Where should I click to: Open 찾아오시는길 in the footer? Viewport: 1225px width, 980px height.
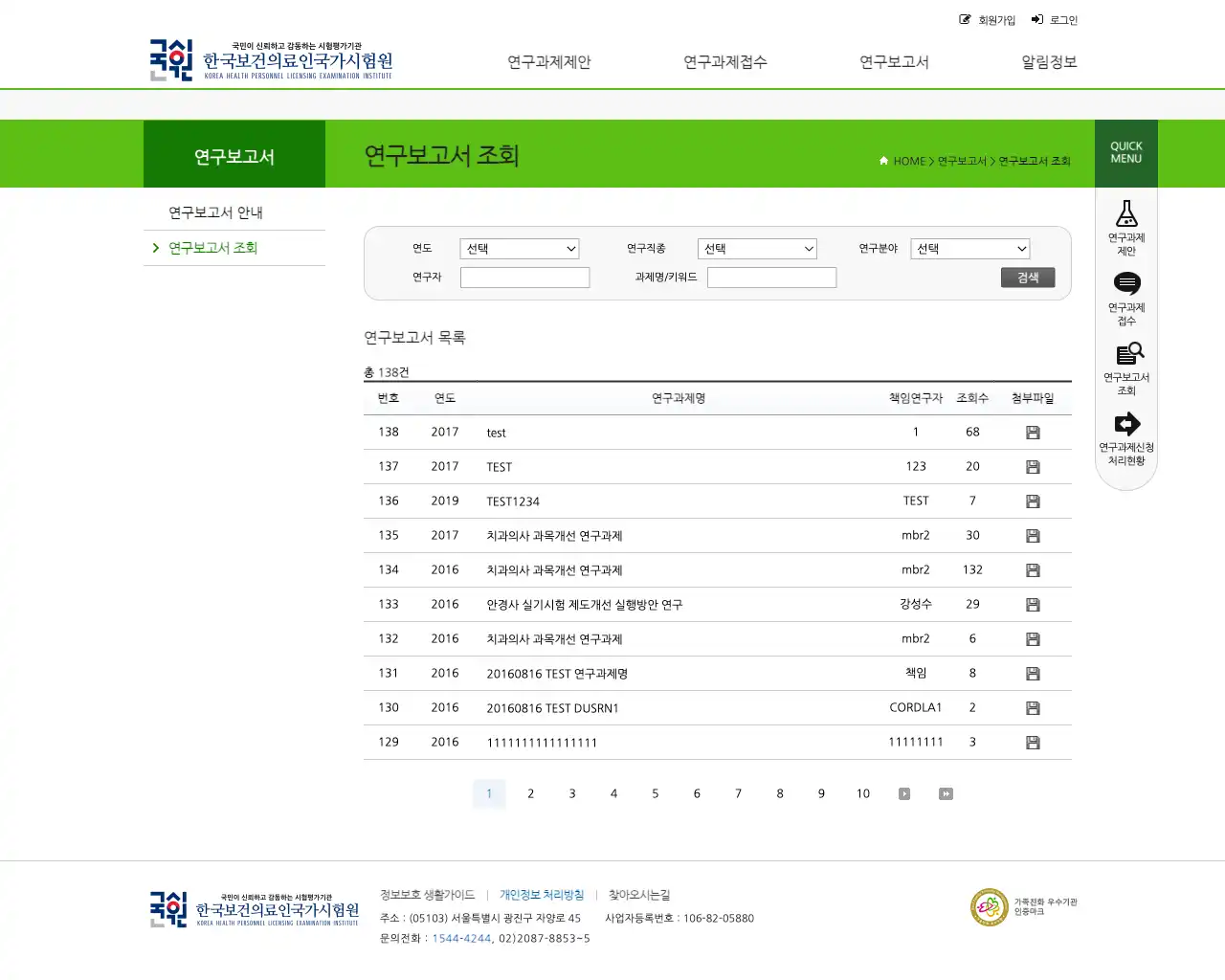pos(639,895)
